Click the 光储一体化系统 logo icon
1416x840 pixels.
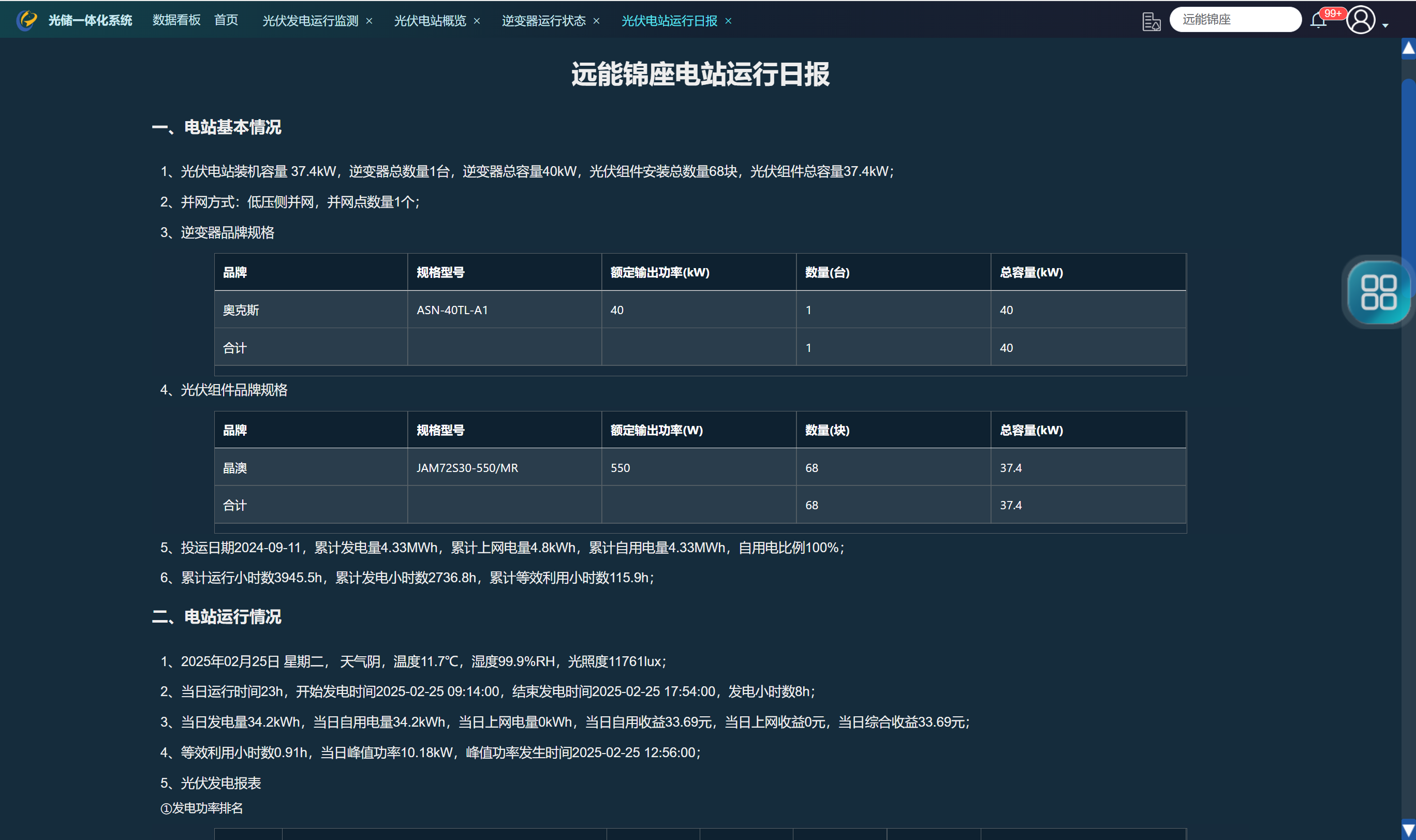(x=26, y=20)
